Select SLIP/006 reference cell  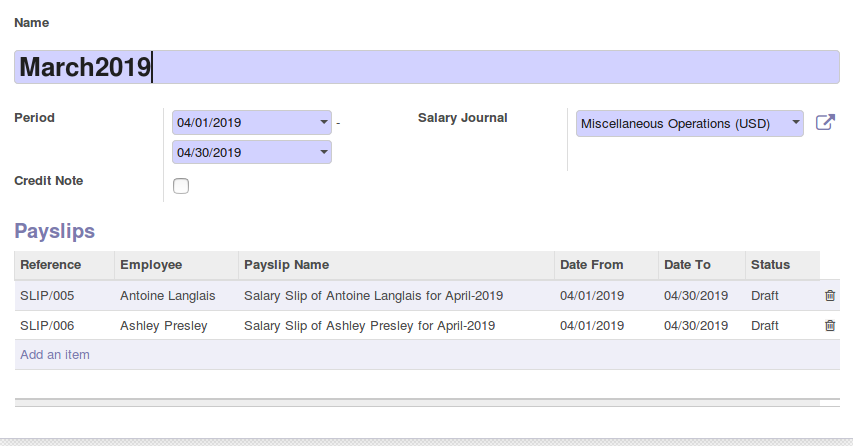tap(47, 326)
